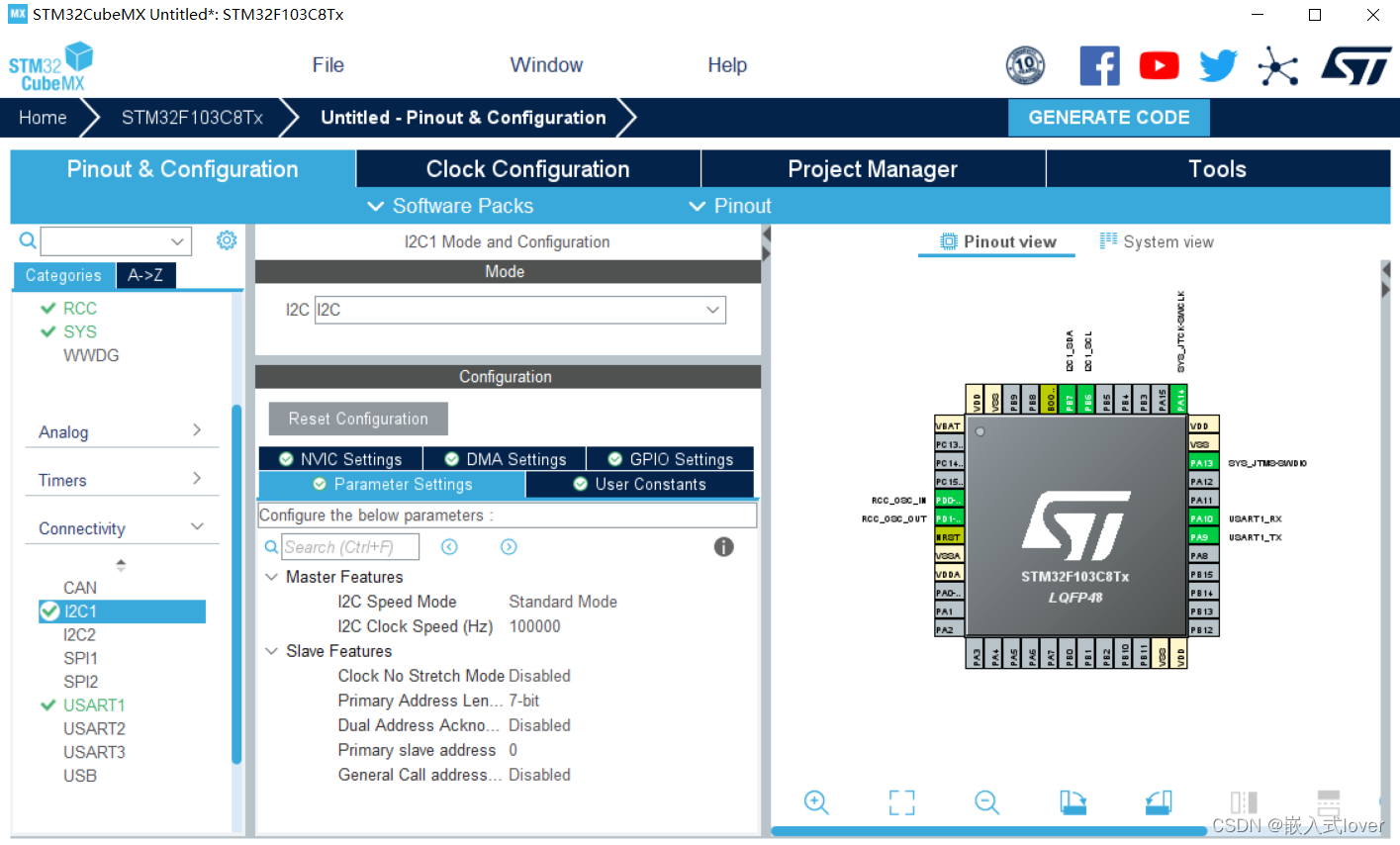The width and height of the screenshot is (1400, 845).
Task: Zoom into the pinout view
Action: (816, 802)
